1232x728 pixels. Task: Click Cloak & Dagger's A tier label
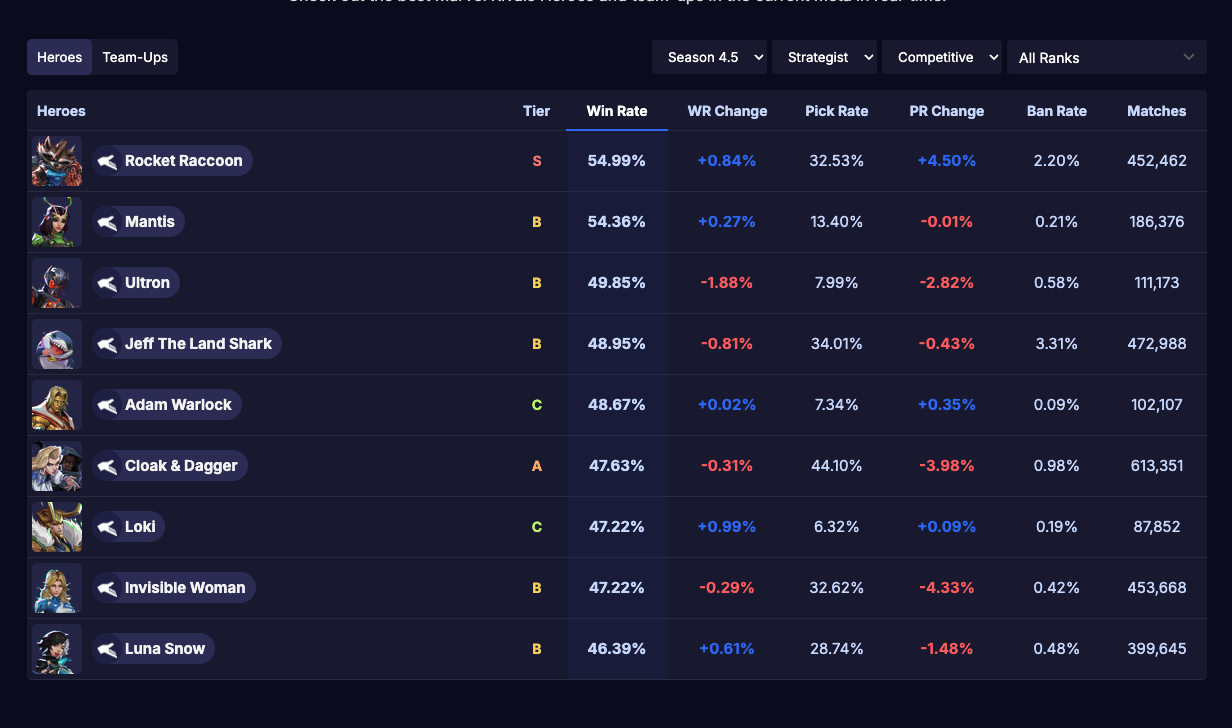tap(537, 466)
